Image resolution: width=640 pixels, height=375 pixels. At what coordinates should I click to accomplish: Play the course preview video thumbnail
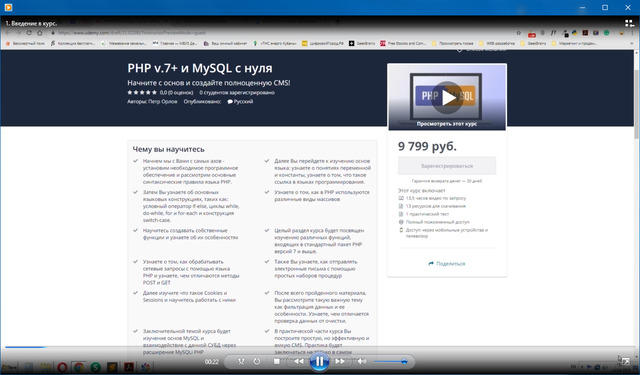[x=447, y=98]
